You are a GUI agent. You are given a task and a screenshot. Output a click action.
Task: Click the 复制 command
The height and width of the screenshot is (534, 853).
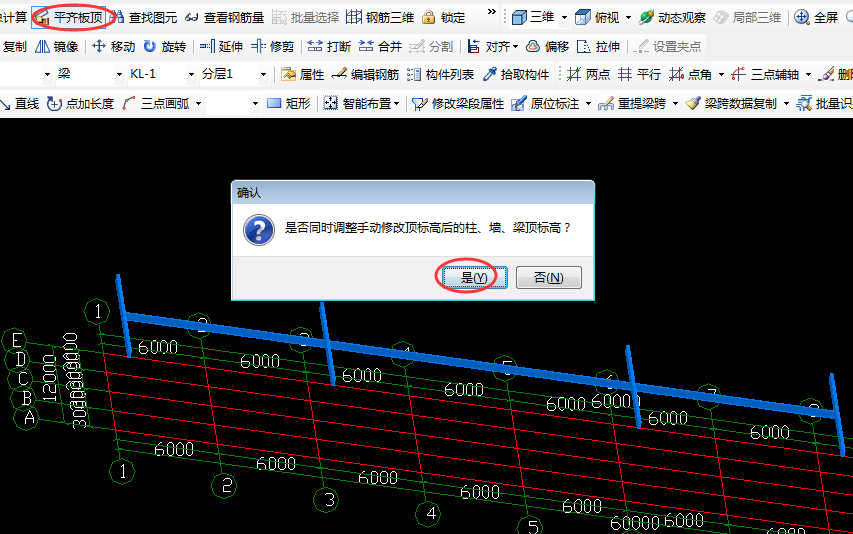14,47
